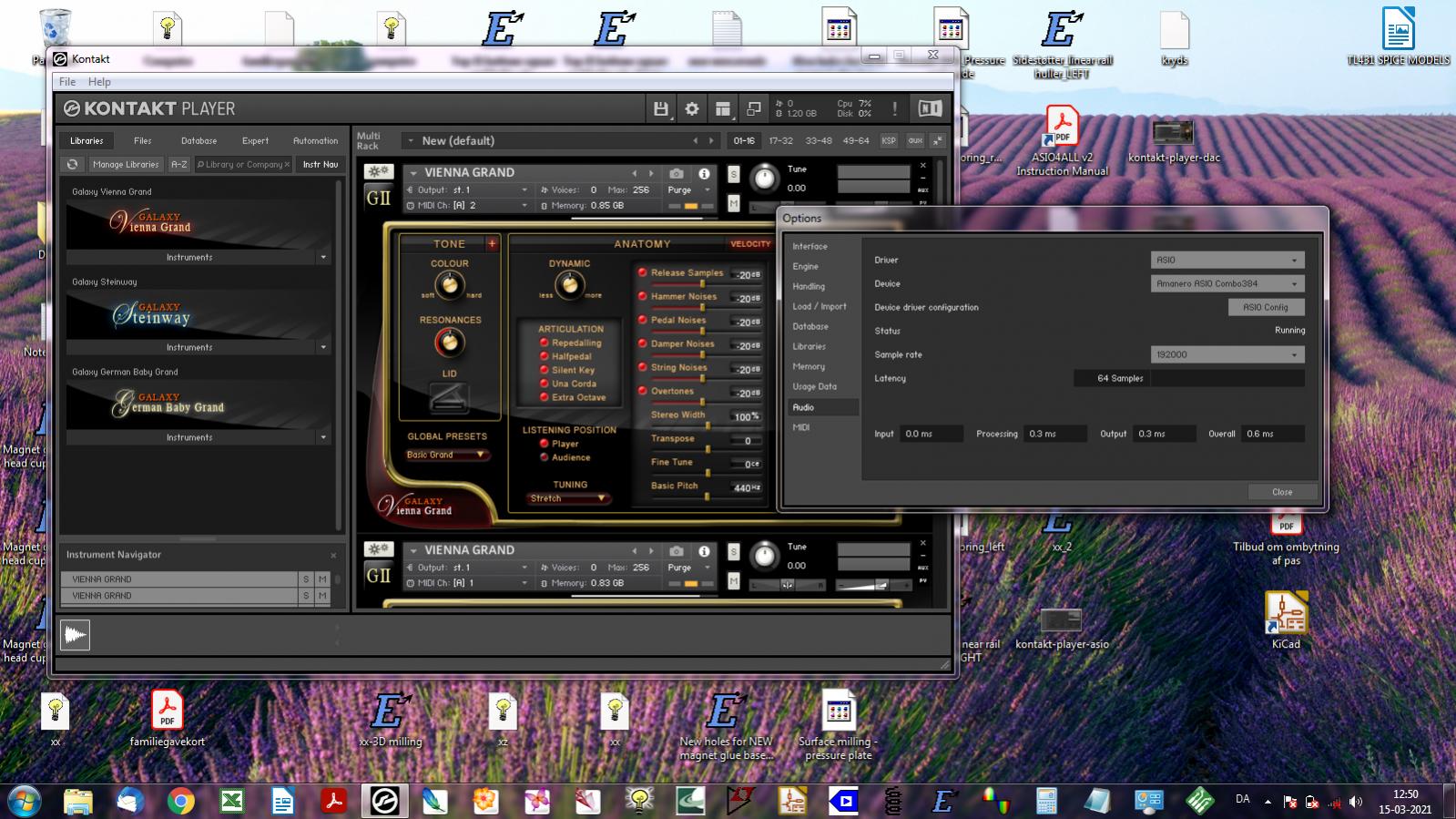Select MIDI in Options sidebar
1456x819 pixels.
pyautogui.click(x=800, y=427)
